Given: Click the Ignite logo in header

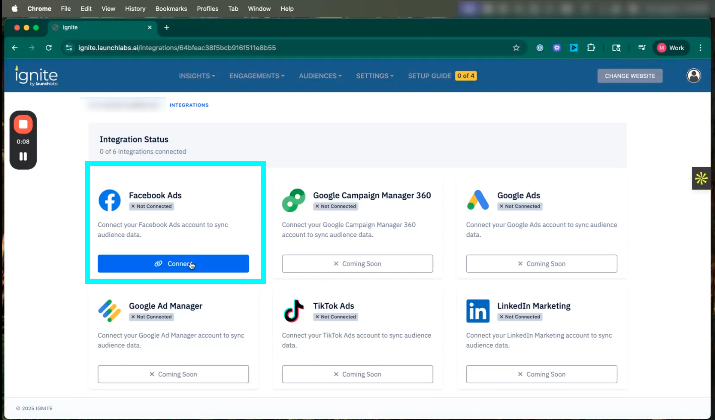Looking at the screenshot, I should (35, 76).
